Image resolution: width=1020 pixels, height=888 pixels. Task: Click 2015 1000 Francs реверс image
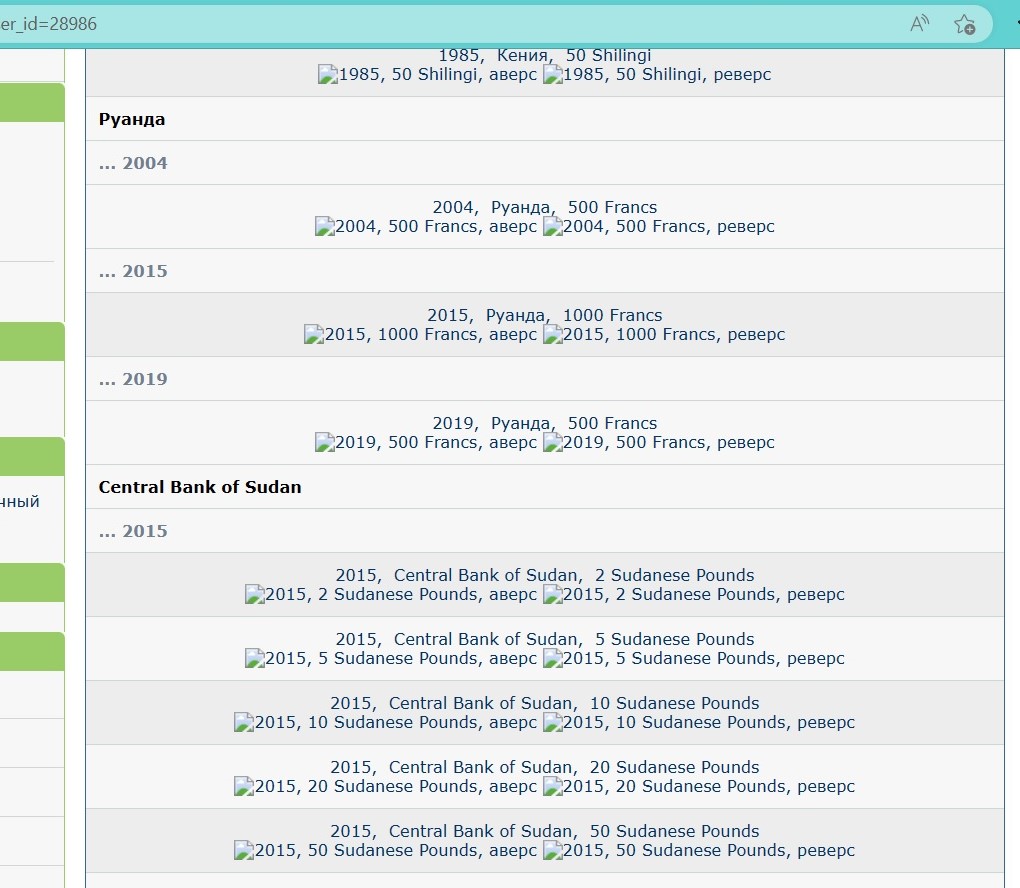(664, 335)
